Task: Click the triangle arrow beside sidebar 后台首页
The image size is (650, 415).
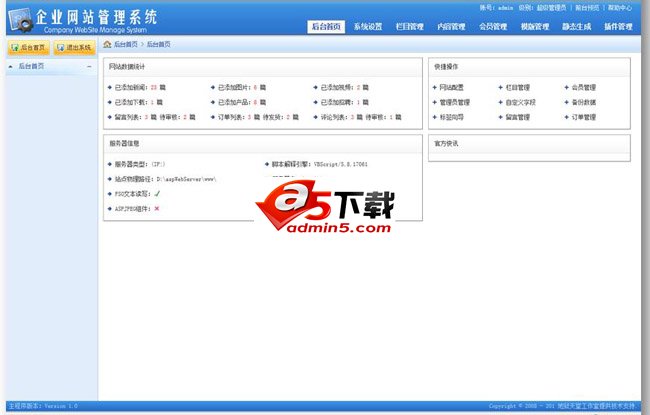Action: click(10, 66)
